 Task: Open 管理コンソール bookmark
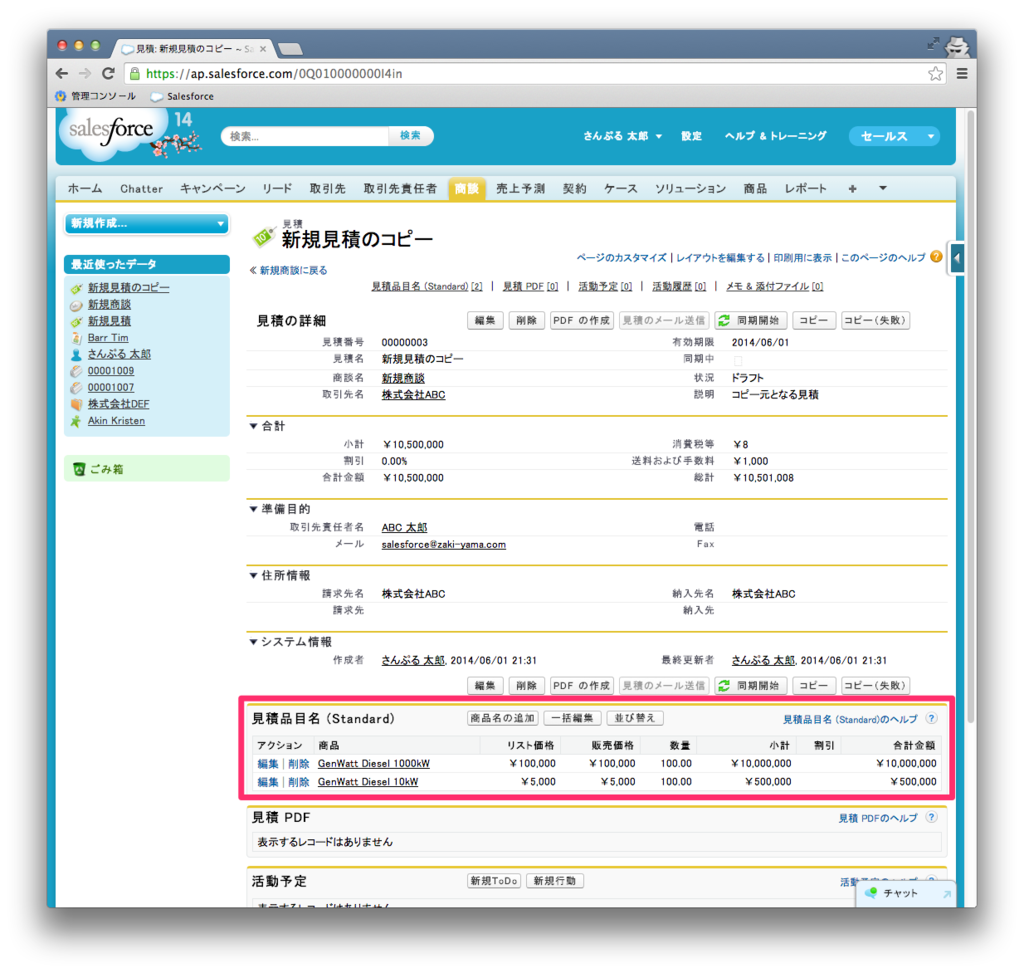pyautogui.click(x=96, y=96)
